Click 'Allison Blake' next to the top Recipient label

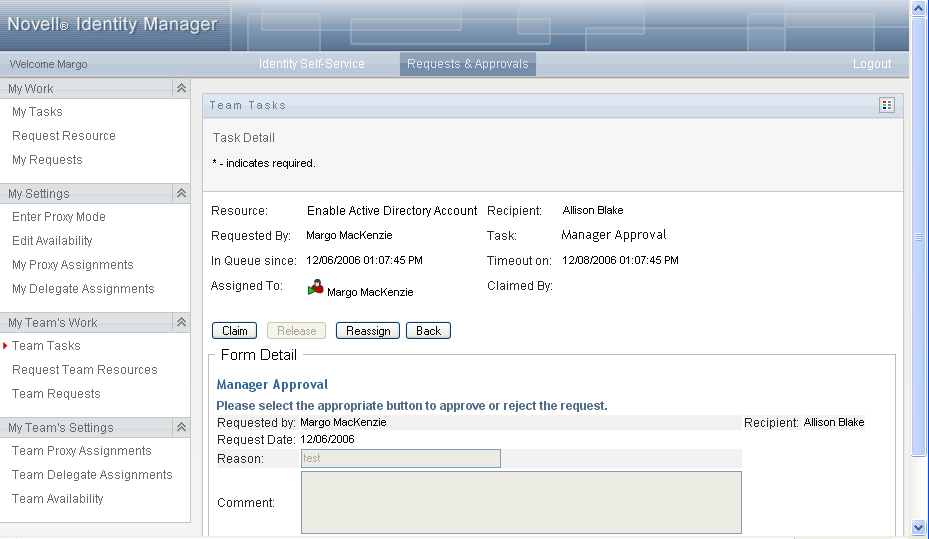point(593,210)
